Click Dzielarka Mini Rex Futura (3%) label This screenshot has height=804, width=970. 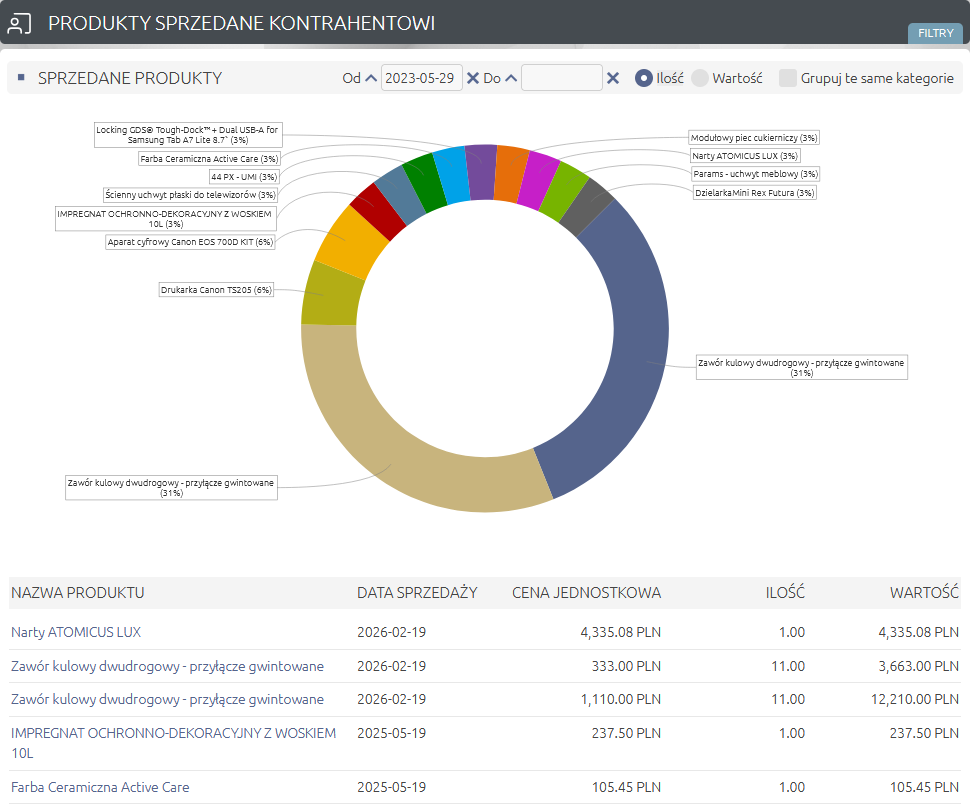click(755, 193)
